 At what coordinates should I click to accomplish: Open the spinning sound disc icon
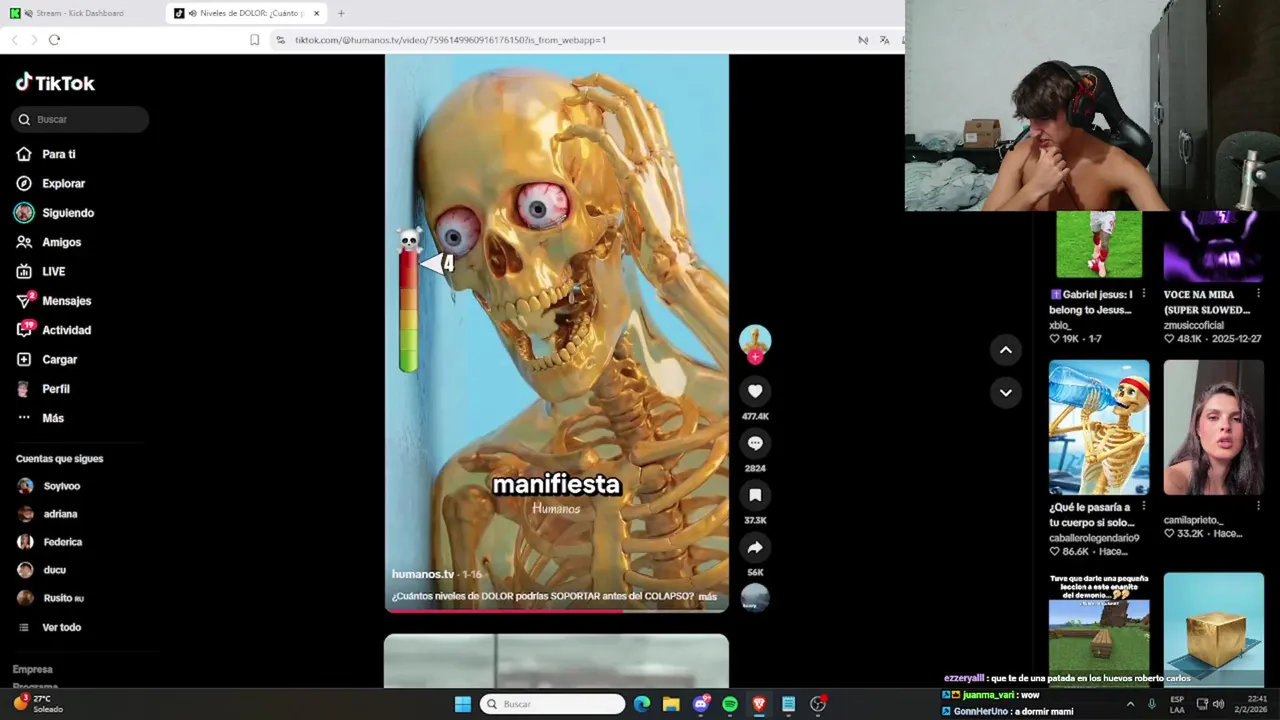[x=755, y=597]
